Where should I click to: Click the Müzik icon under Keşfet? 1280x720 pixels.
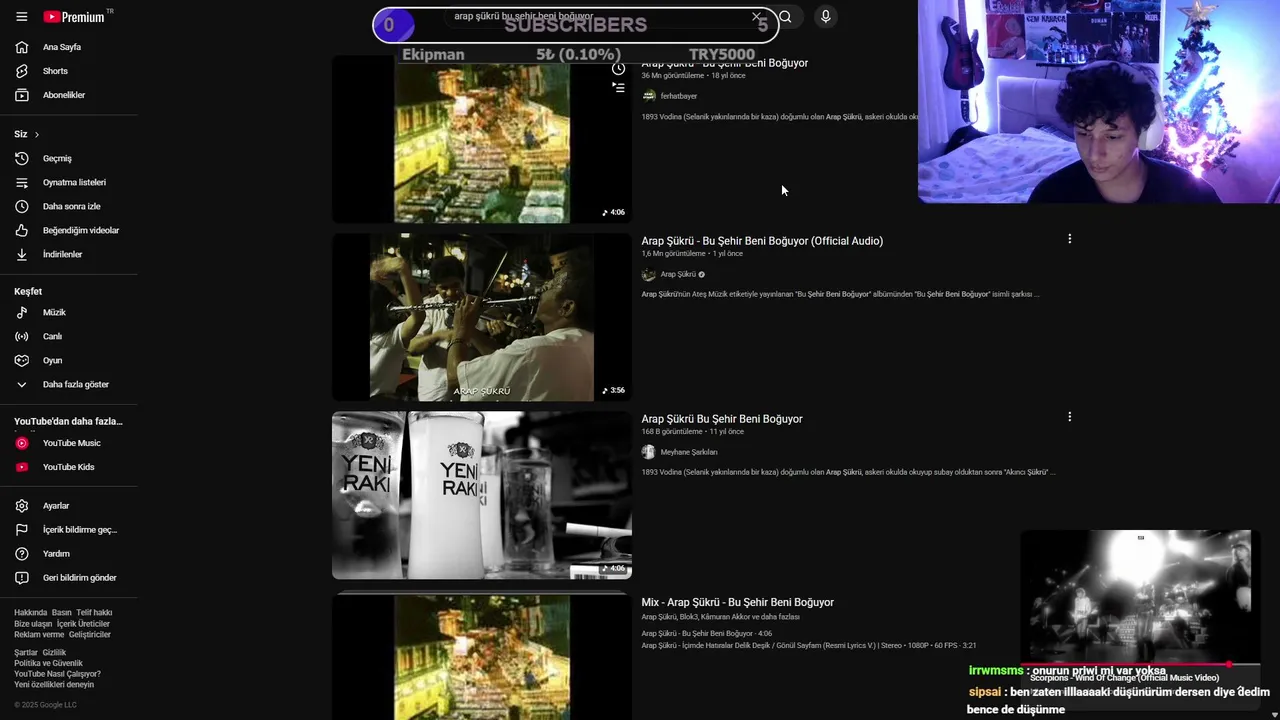pyautogui.click(x=22, y=312)
